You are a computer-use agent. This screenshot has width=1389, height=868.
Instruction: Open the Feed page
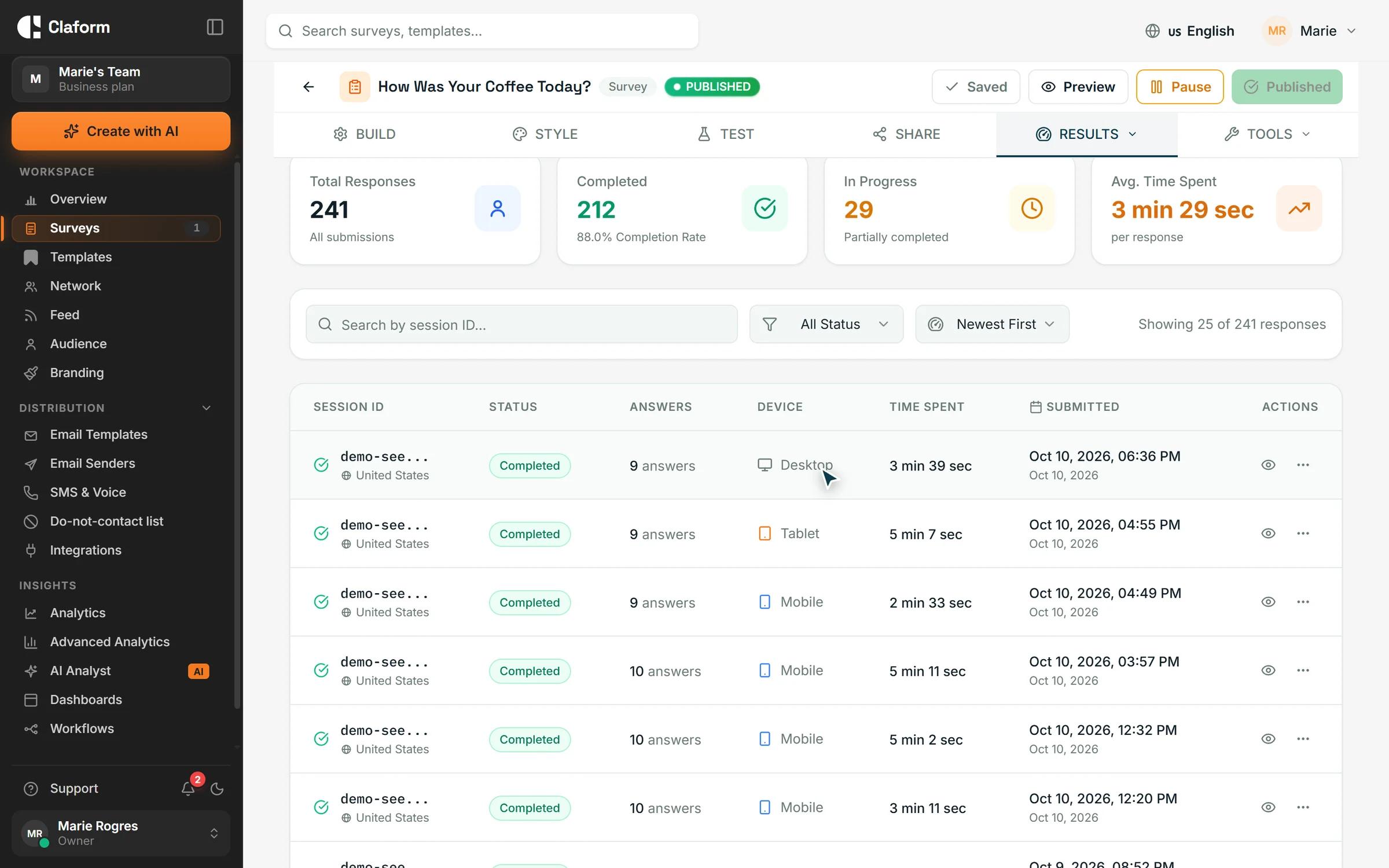coord(116,315)
